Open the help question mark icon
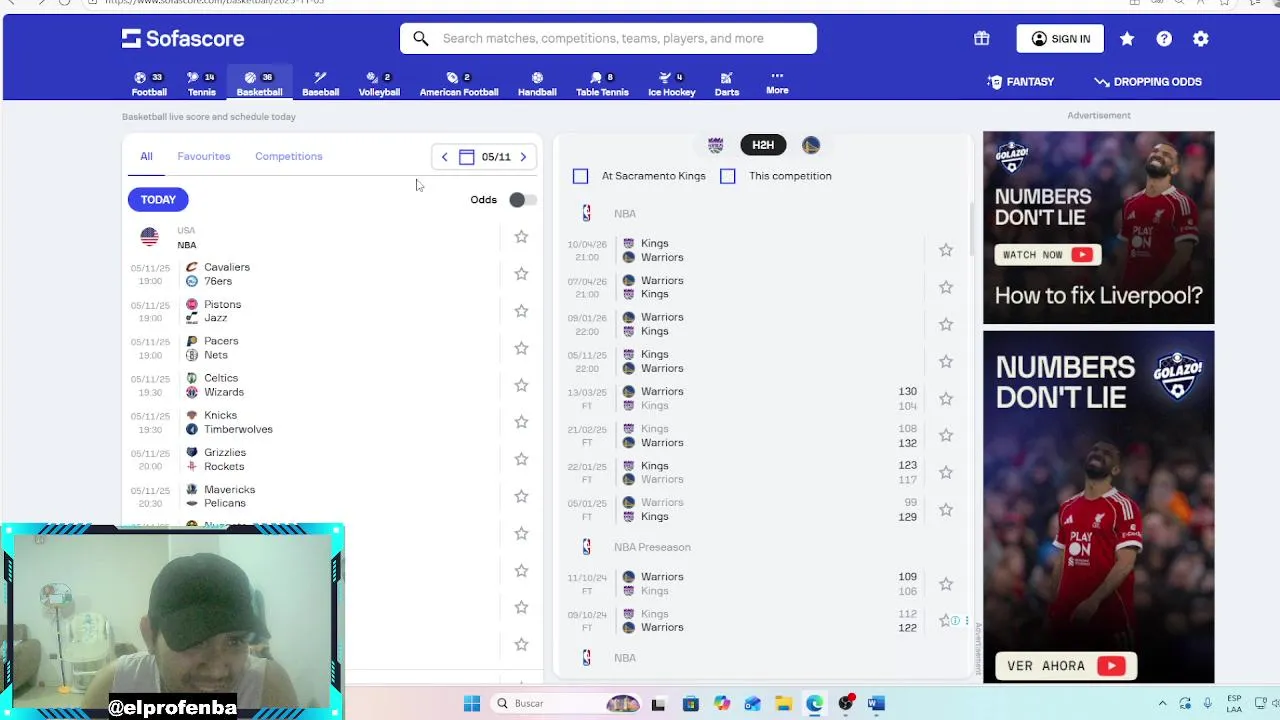The width and height of the screenshot is (1280, 720). (1164, 38)
